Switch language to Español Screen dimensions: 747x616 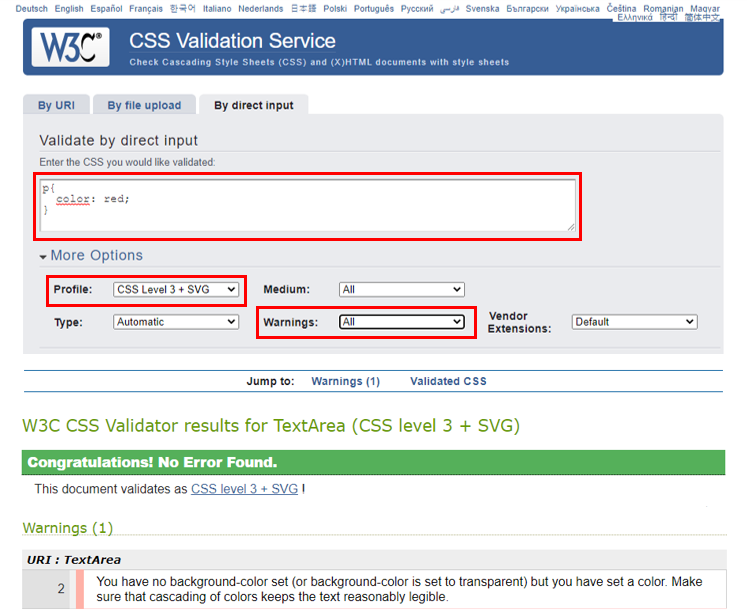click(x=106, y=9)
